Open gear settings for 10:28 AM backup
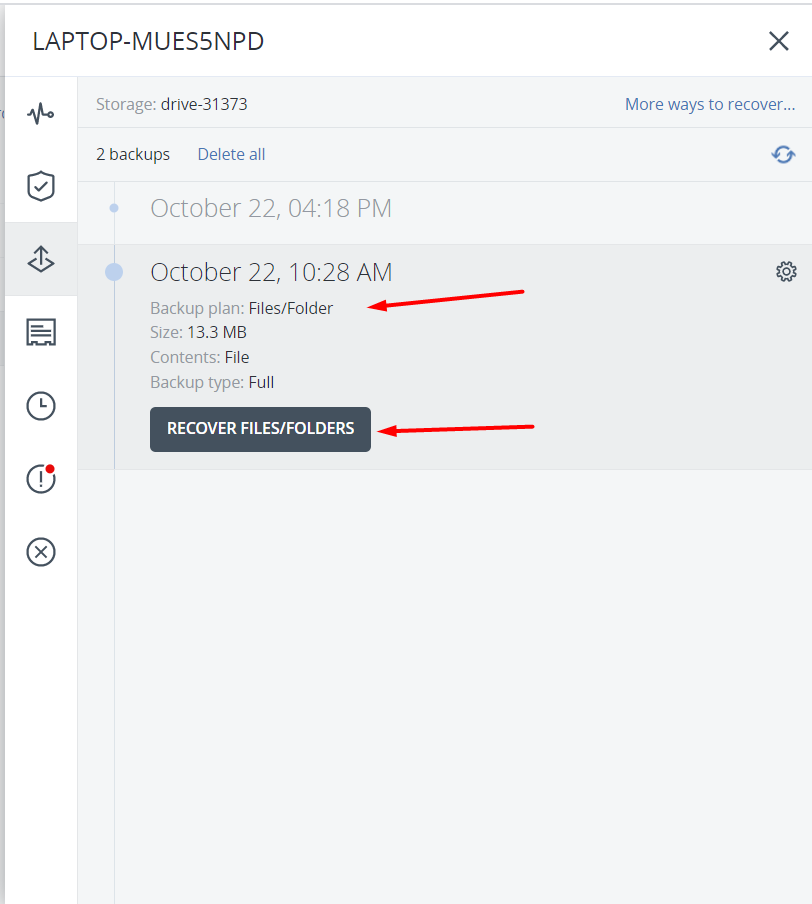Image resolution: width=812 pixels, height=904 pixels. [x=786, y=272]
